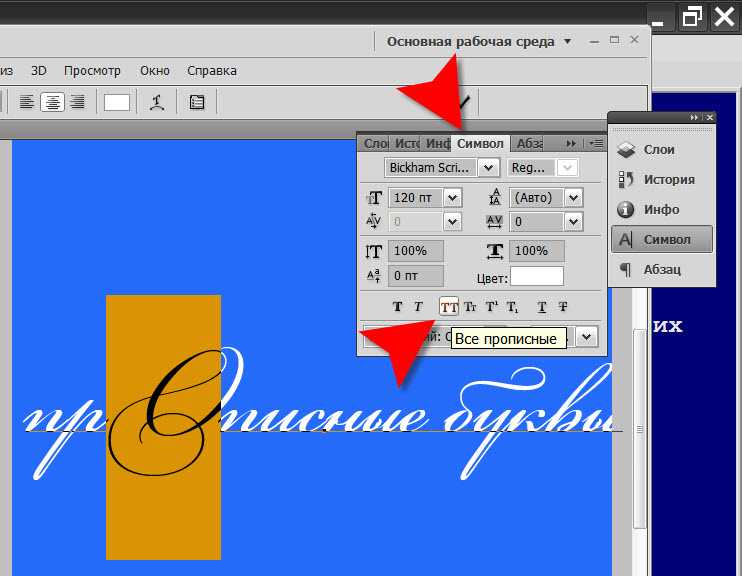Open the 3D menu
Viewport: 742px width, 576px height.
click(x=39, y=71)
